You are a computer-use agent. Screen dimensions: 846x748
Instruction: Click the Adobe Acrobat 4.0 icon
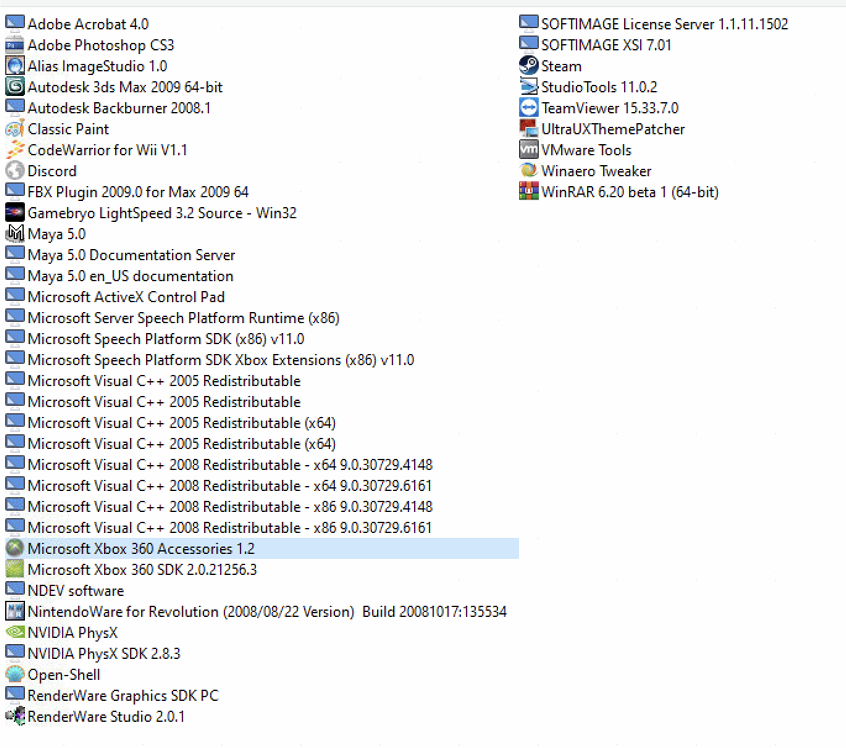tap(15, 24)
